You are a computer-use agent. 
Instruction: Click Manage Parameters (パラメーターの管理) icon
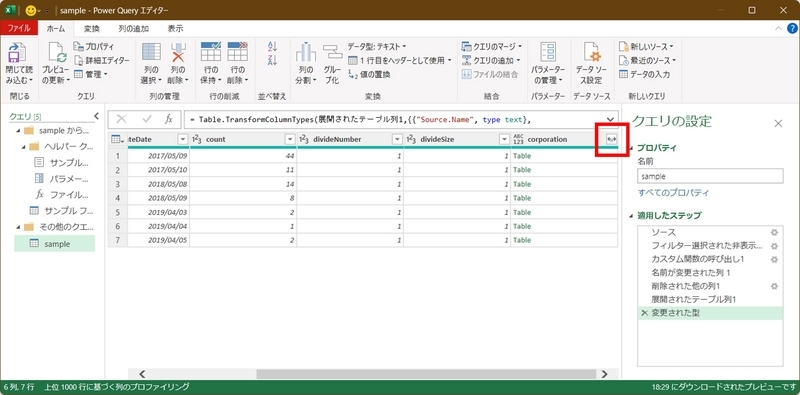(x=548, y=53)
